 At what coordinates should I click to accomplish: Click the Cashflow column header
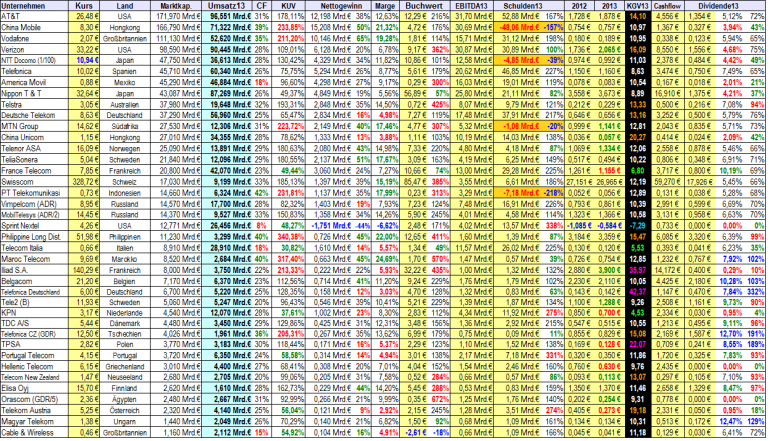click(667, 6)
